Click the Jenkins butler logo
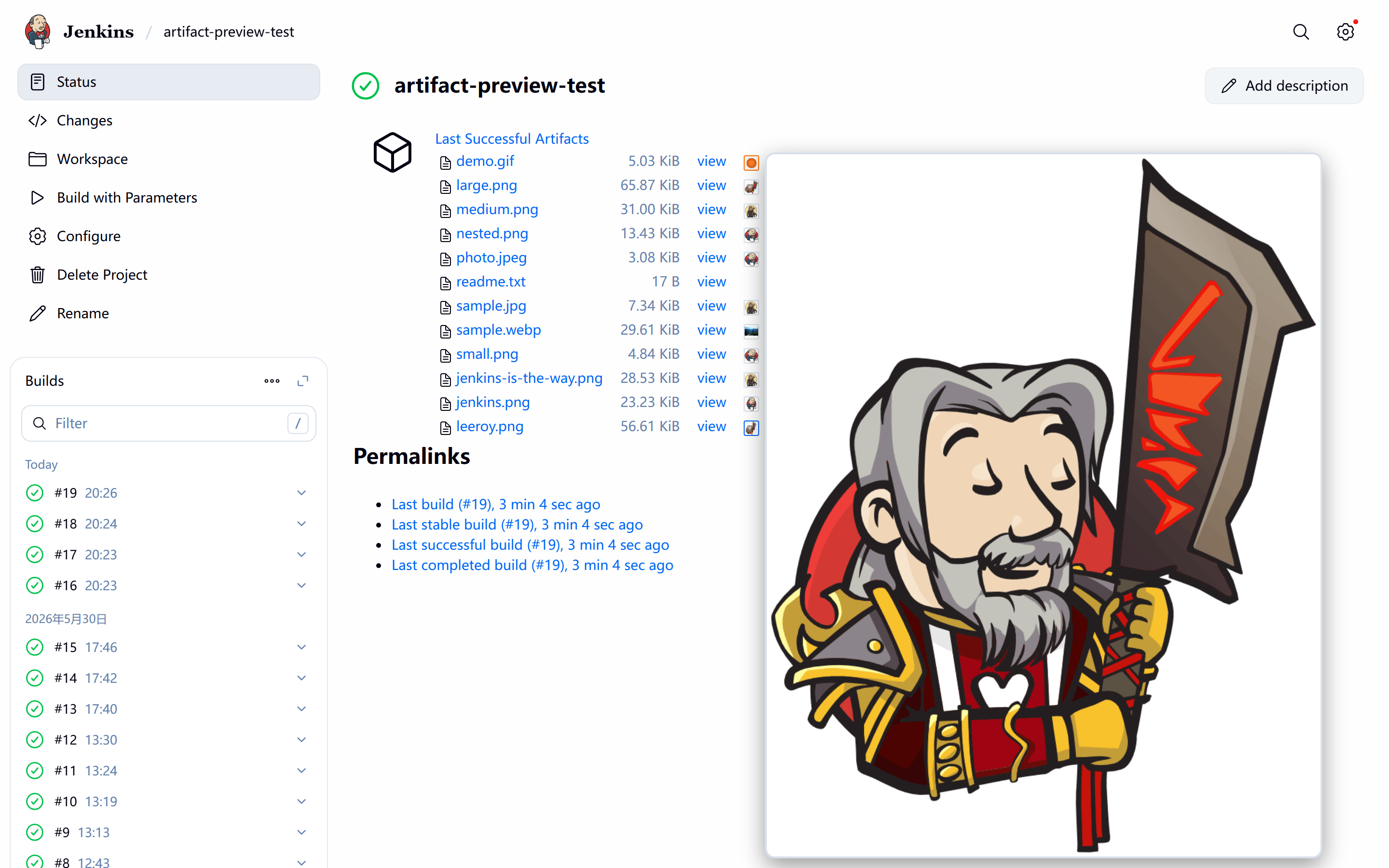 point(38,31)
